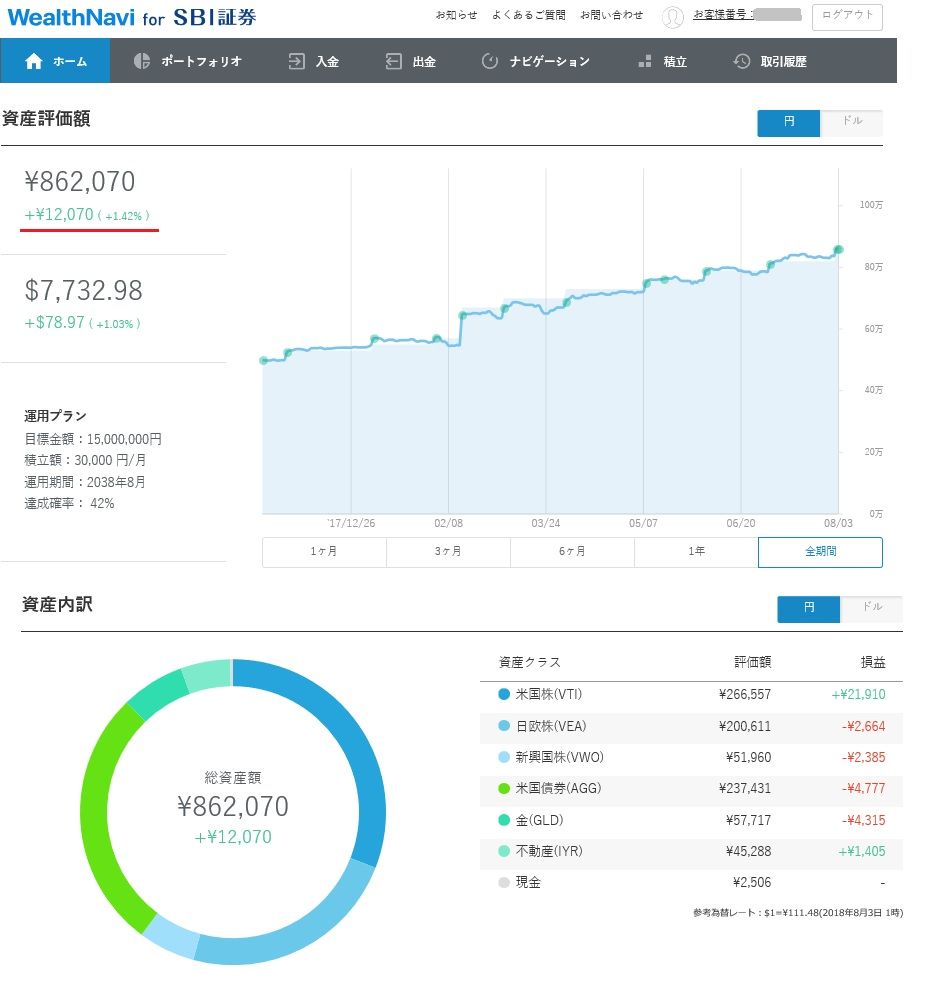Select the 1ヶ月 chart period
Image resolution: width=933 pixels, height=999 pixels.
324,552
